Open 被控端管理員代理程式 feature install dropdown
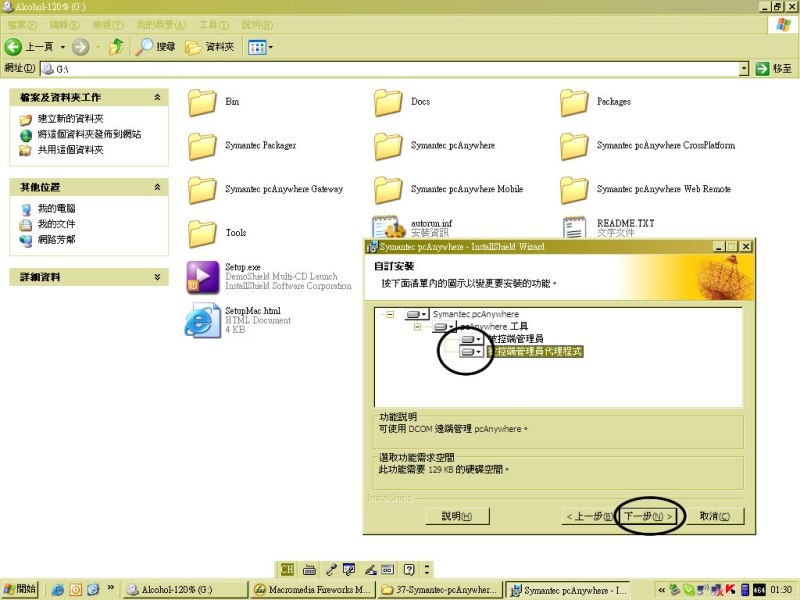This screenshot has height=600, width=800. tap(471, 352)
